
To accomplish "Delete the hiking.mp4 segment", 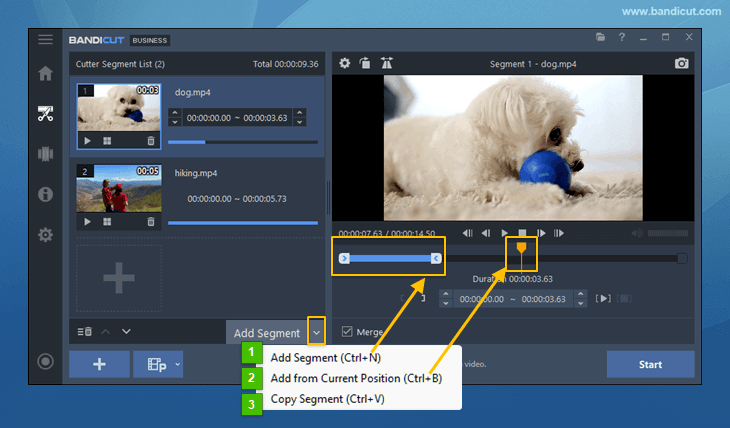I will 151,222.
